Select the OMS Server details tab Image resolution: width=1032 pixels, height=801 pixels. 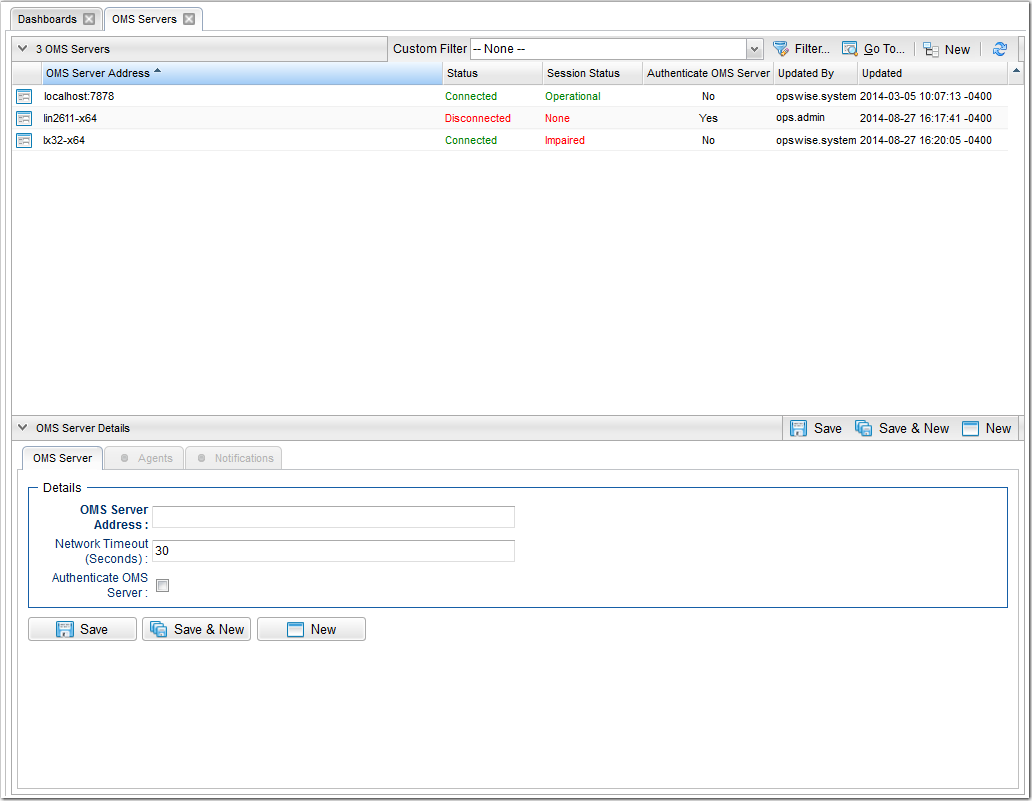pos(62,458)
